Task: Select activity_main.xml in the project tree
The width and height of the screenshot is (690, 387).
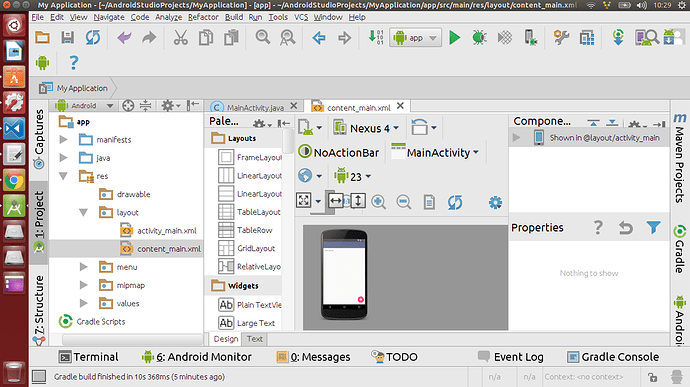Action: 167,231
